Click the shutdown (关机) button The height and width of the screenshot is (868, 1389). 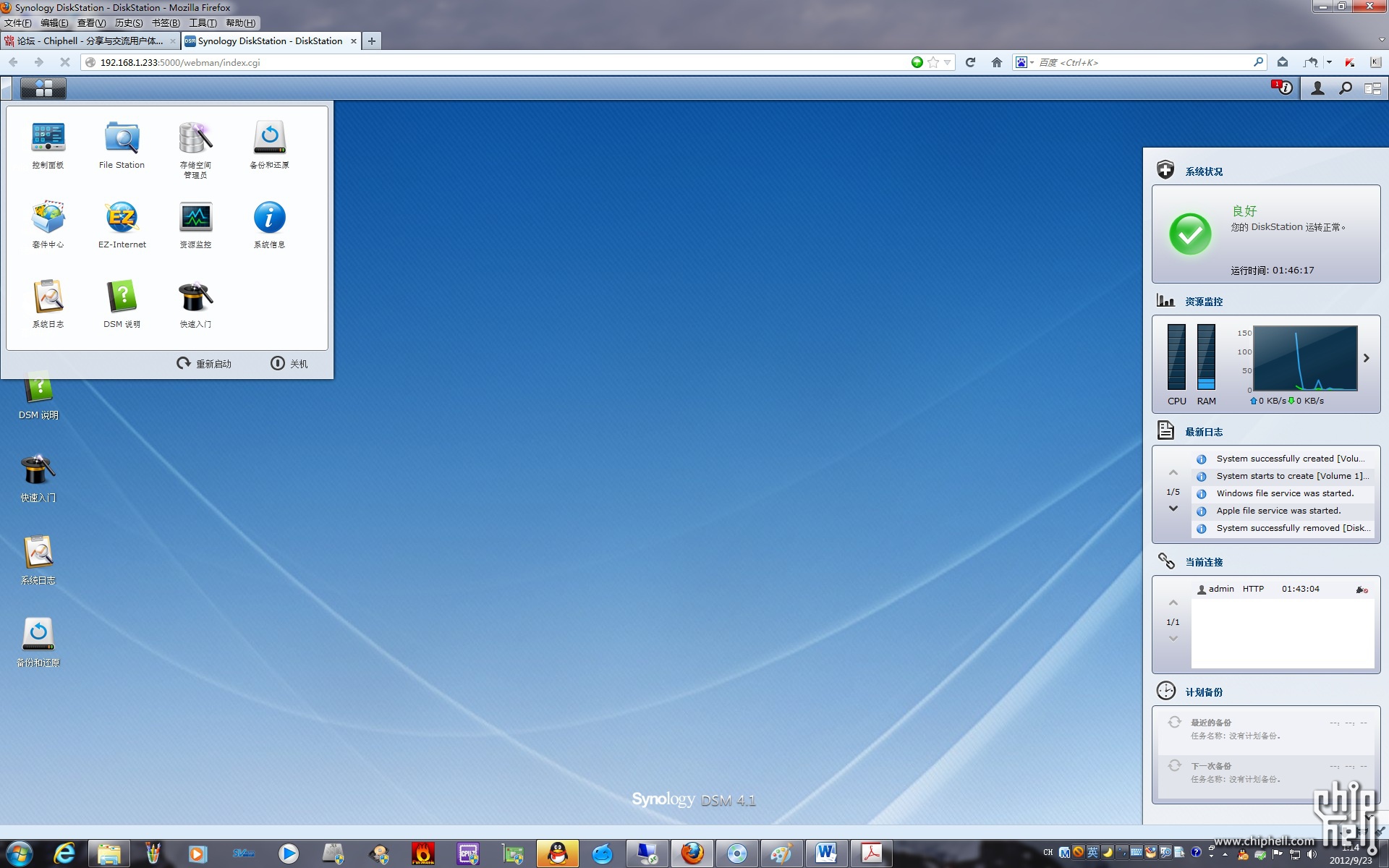click(x=289, y=363)
